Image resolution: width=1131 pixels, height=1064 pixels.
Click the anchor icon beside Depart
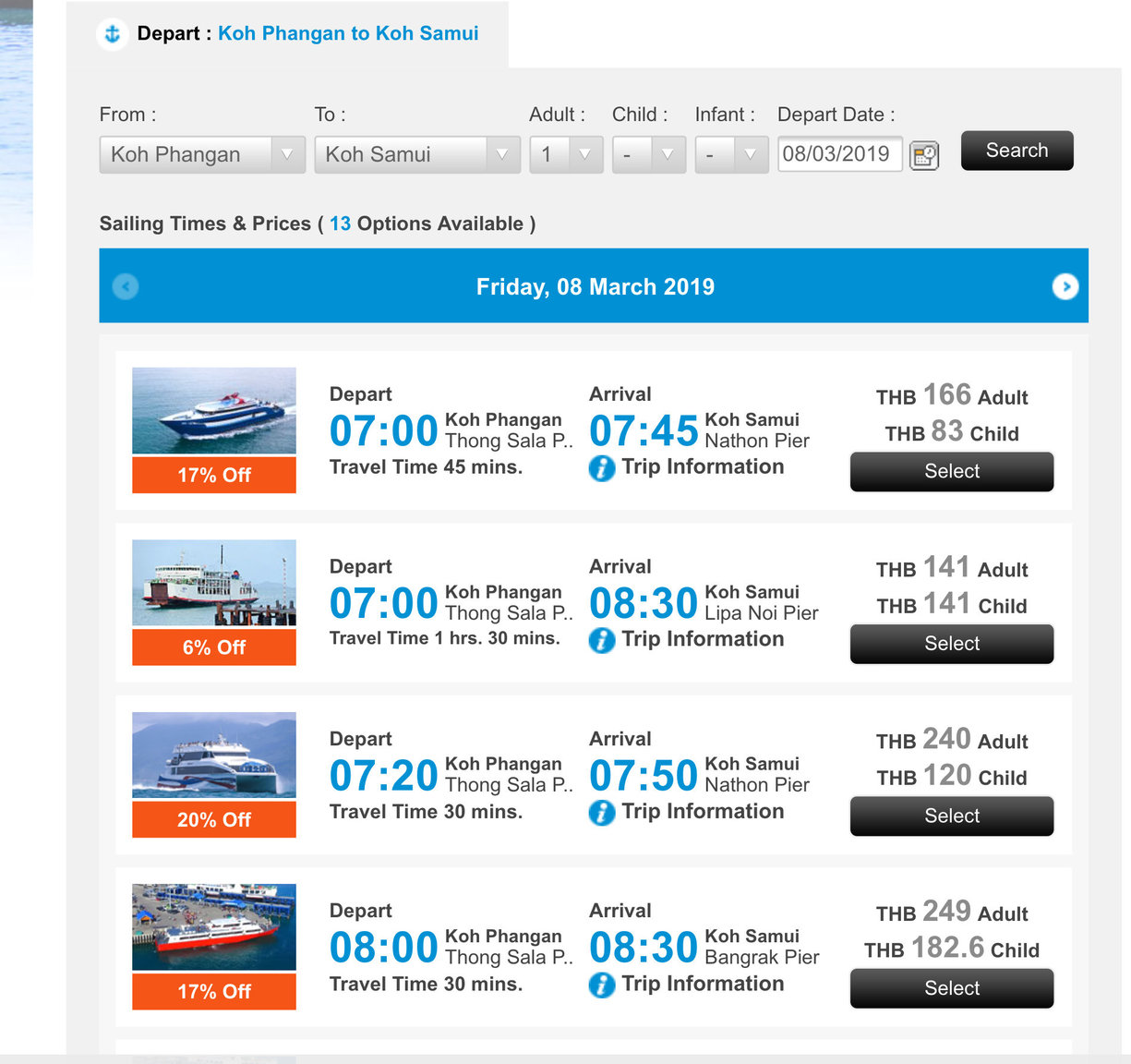pos(113,34)
